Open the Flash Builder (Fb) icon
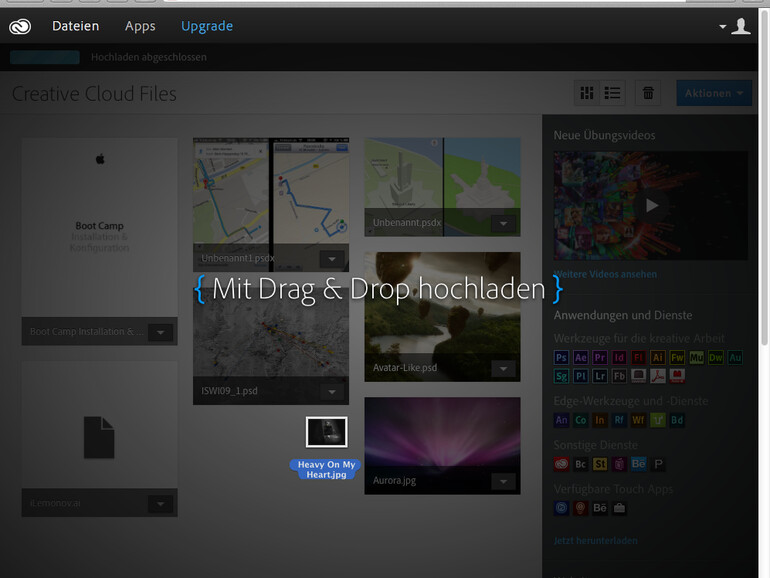This screenshot has width=770, height=578. 619,376
